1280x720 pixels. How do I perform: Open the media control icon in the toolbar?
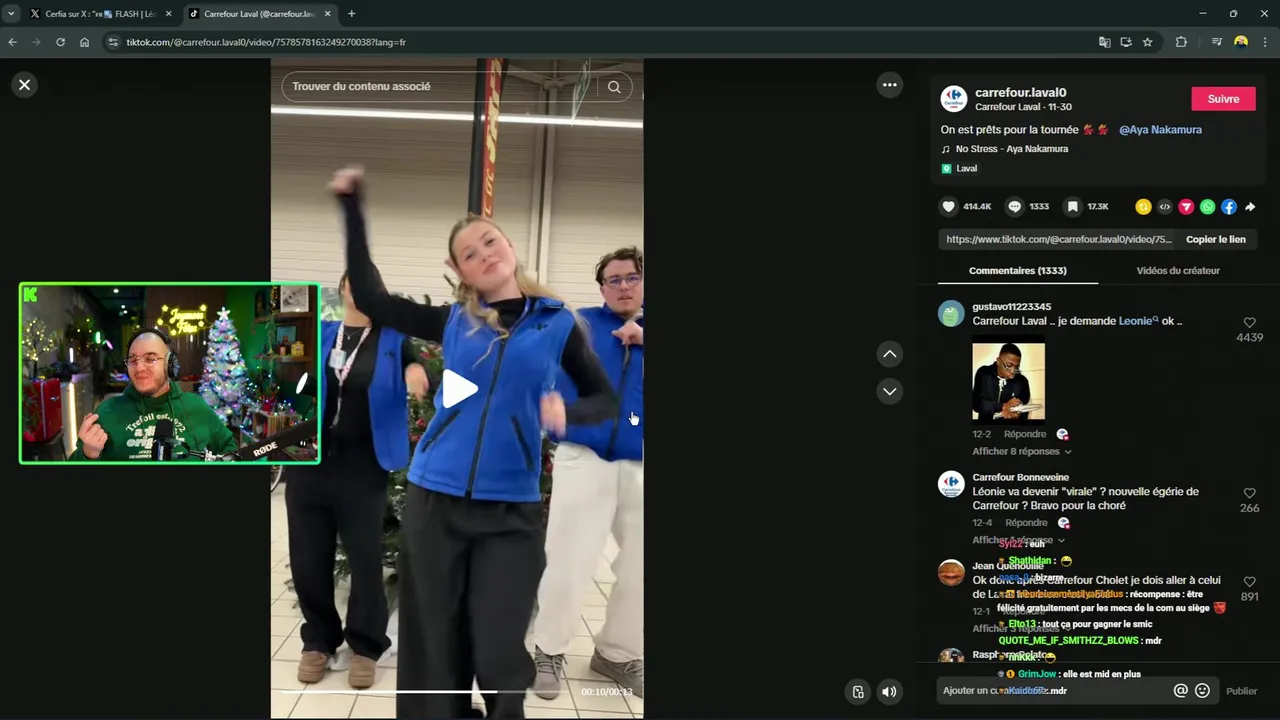pos(1216,42)
